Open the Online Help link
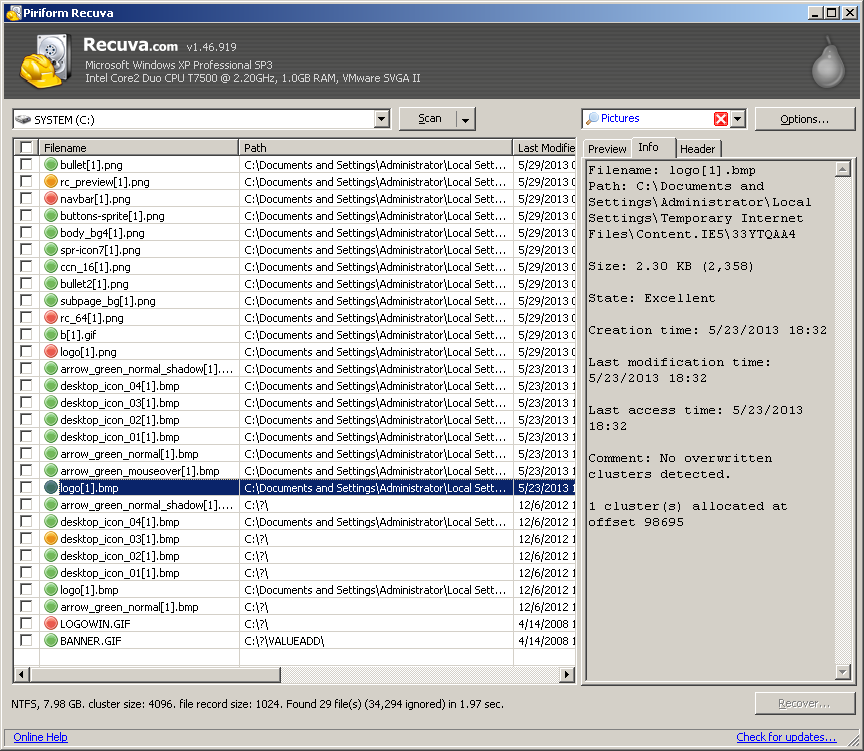 pyautogui.click(x=40, y=737)
